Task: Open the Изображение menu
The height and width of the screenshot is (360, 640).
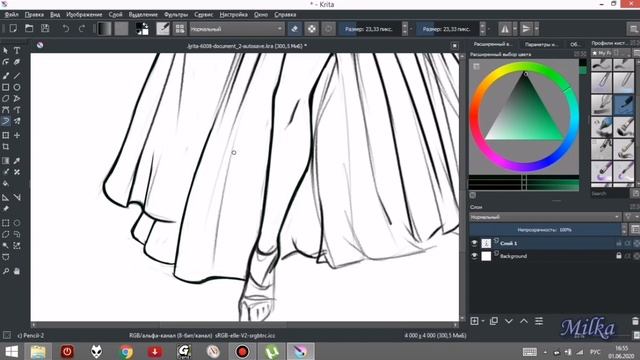Action: click(84, 14)
